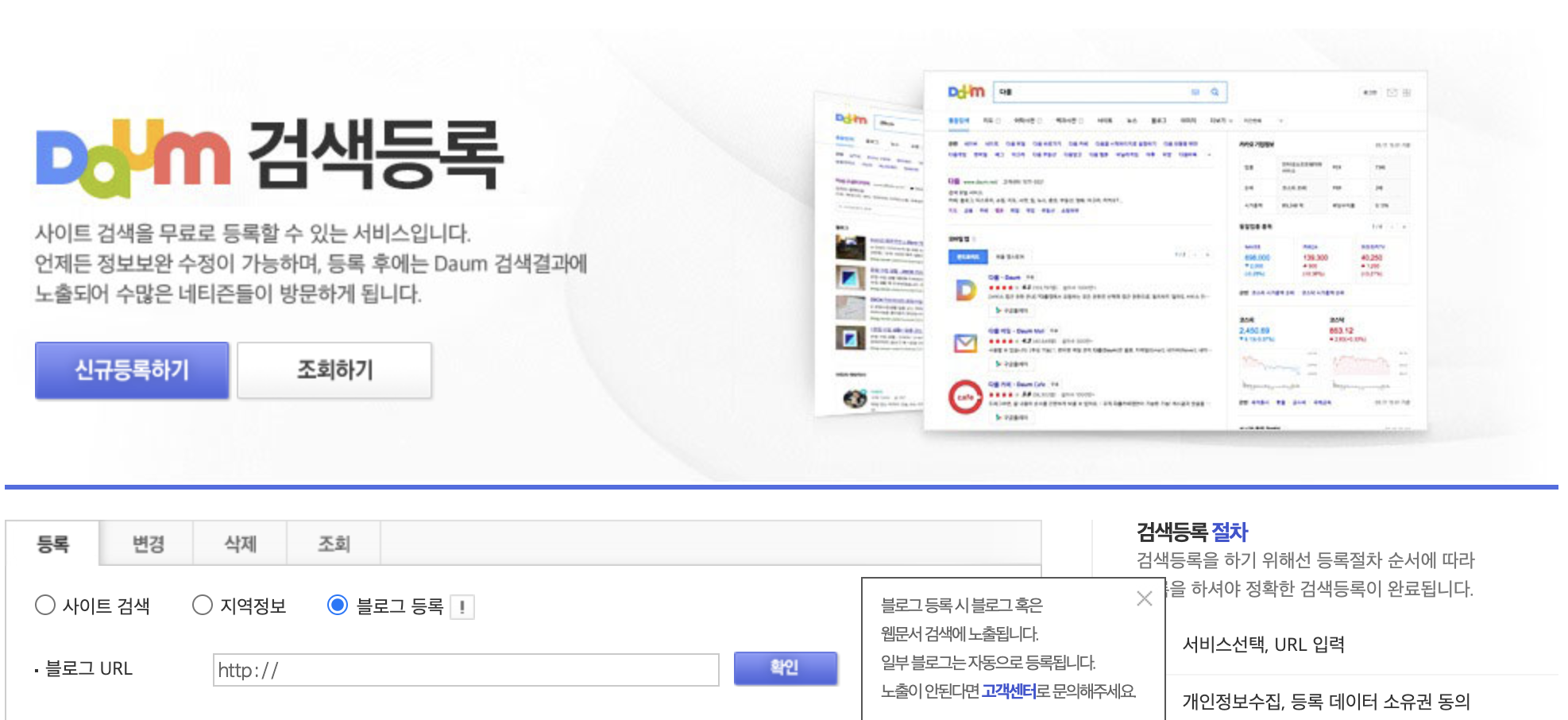The width and height of the screenshot is (1568, 720).
Task: Click the 개인정보수집, 등록 데이터 소유권 동의 step
Action: click(1327, 702)
